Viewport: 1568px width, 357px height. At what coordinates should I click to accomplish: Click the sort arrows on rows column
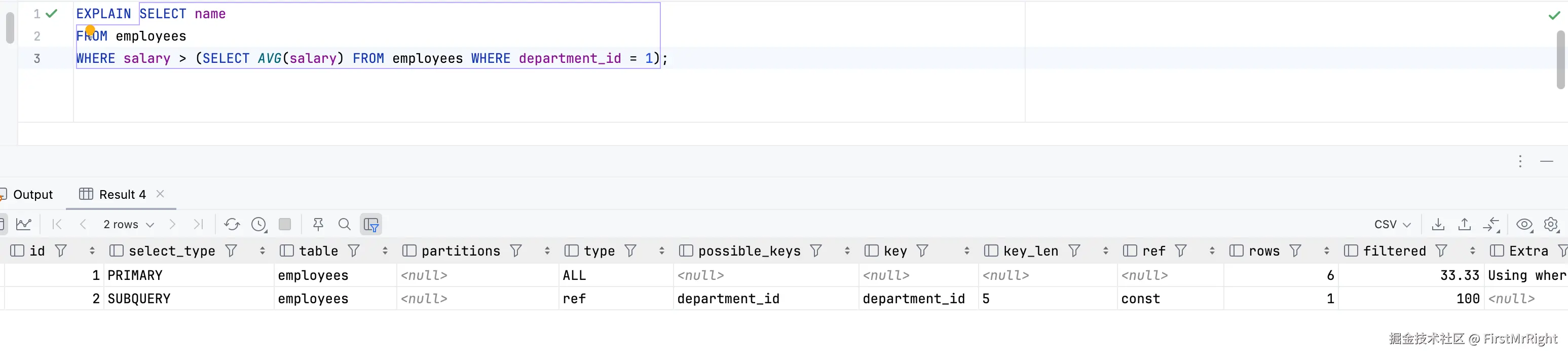coord(1326,251)
